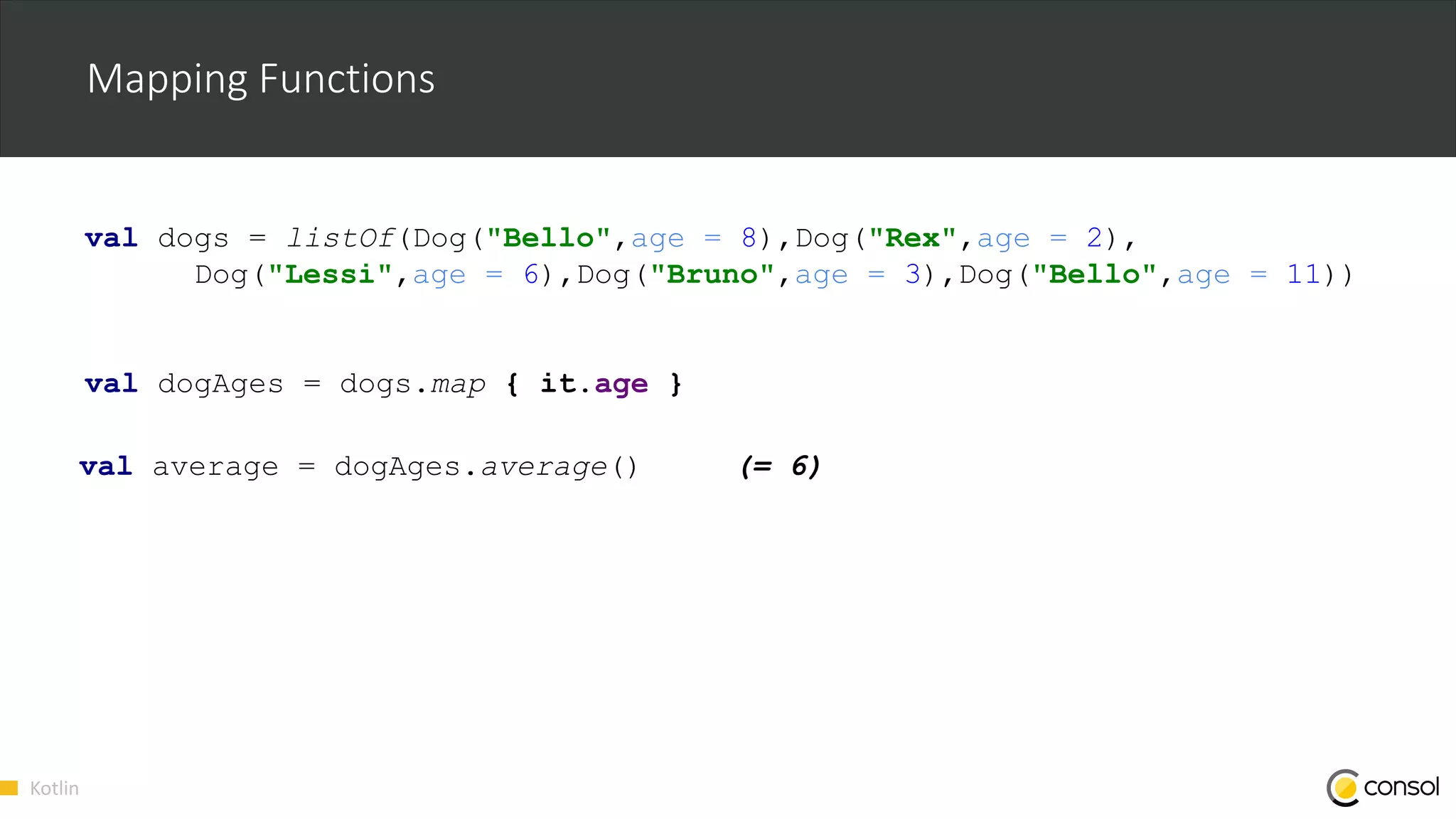
Task: Click the 'consol' text in the logo
Action: (x=1401, y=786)
